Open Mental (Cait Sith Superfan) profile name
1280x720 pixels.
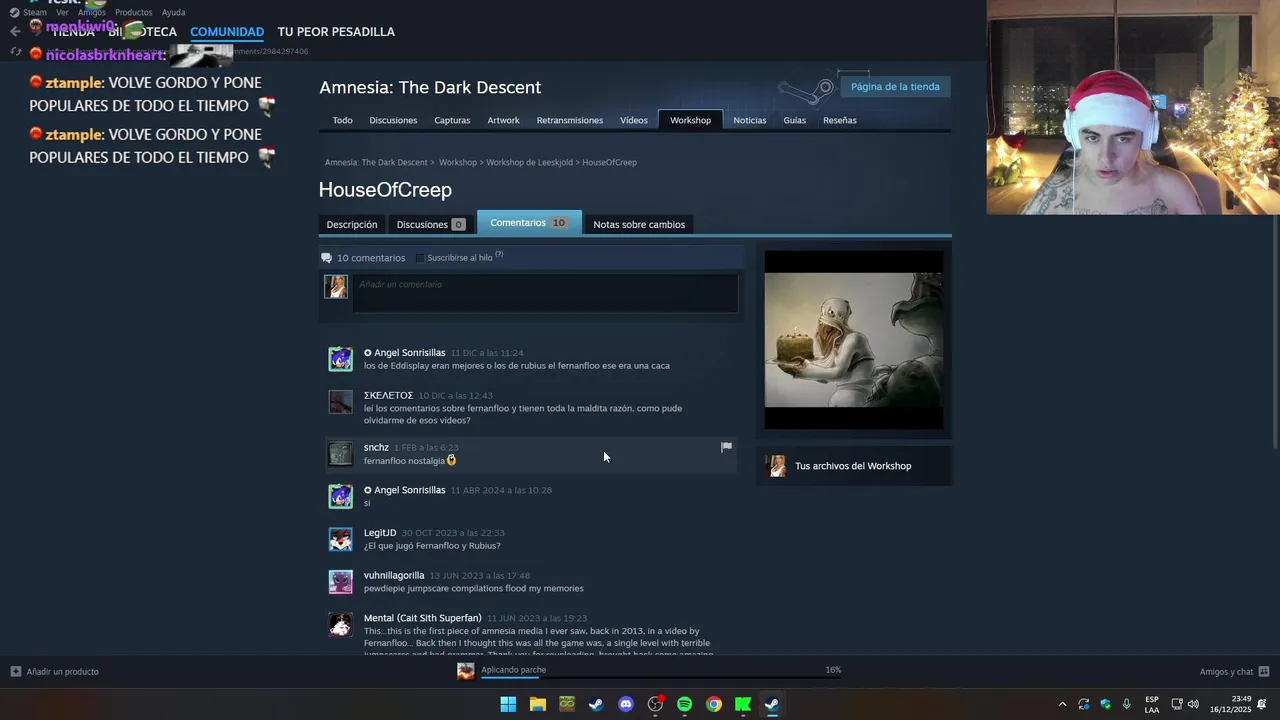pyautogui.click(x=423, y=618)
